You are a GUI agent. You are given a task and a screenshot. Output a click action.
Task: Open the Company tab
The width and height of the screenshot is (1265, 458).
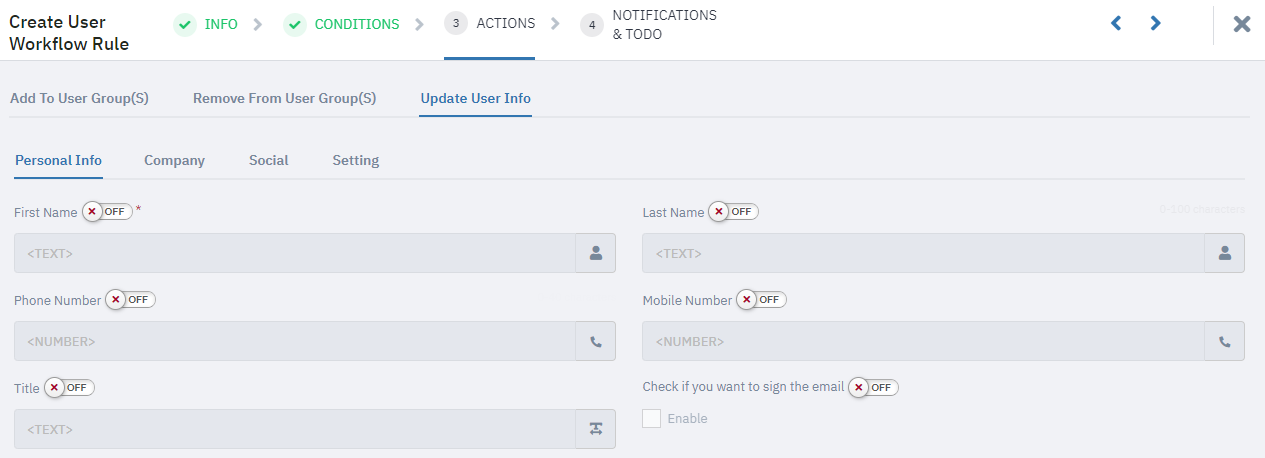174,160
